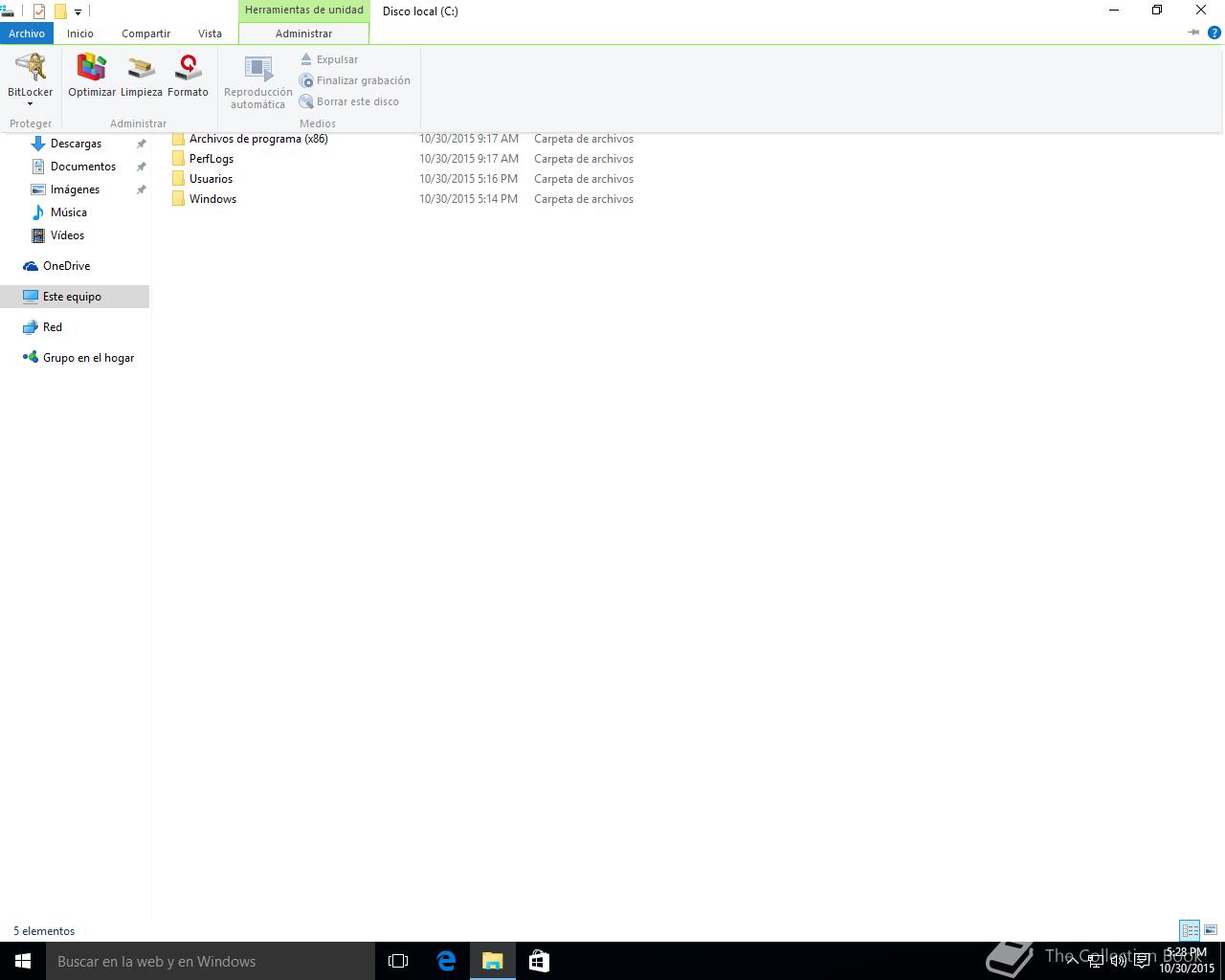Click the volume tray icon
Viewport: 1225px width, 980px height.
pos(1118,961)
